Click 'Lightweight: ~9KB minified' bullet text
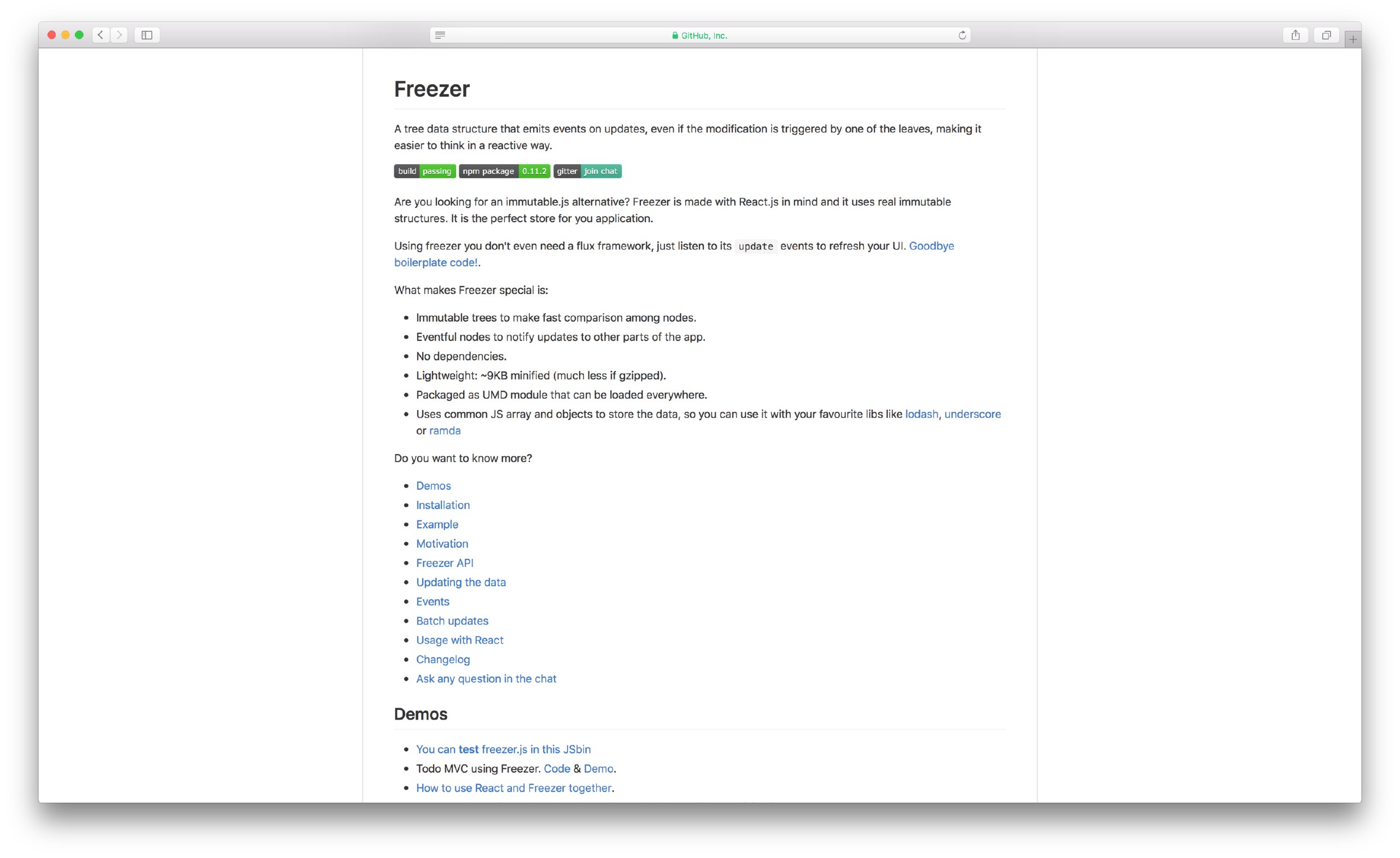This screenshot has width=1400, height=858. [x=541, y=375]
